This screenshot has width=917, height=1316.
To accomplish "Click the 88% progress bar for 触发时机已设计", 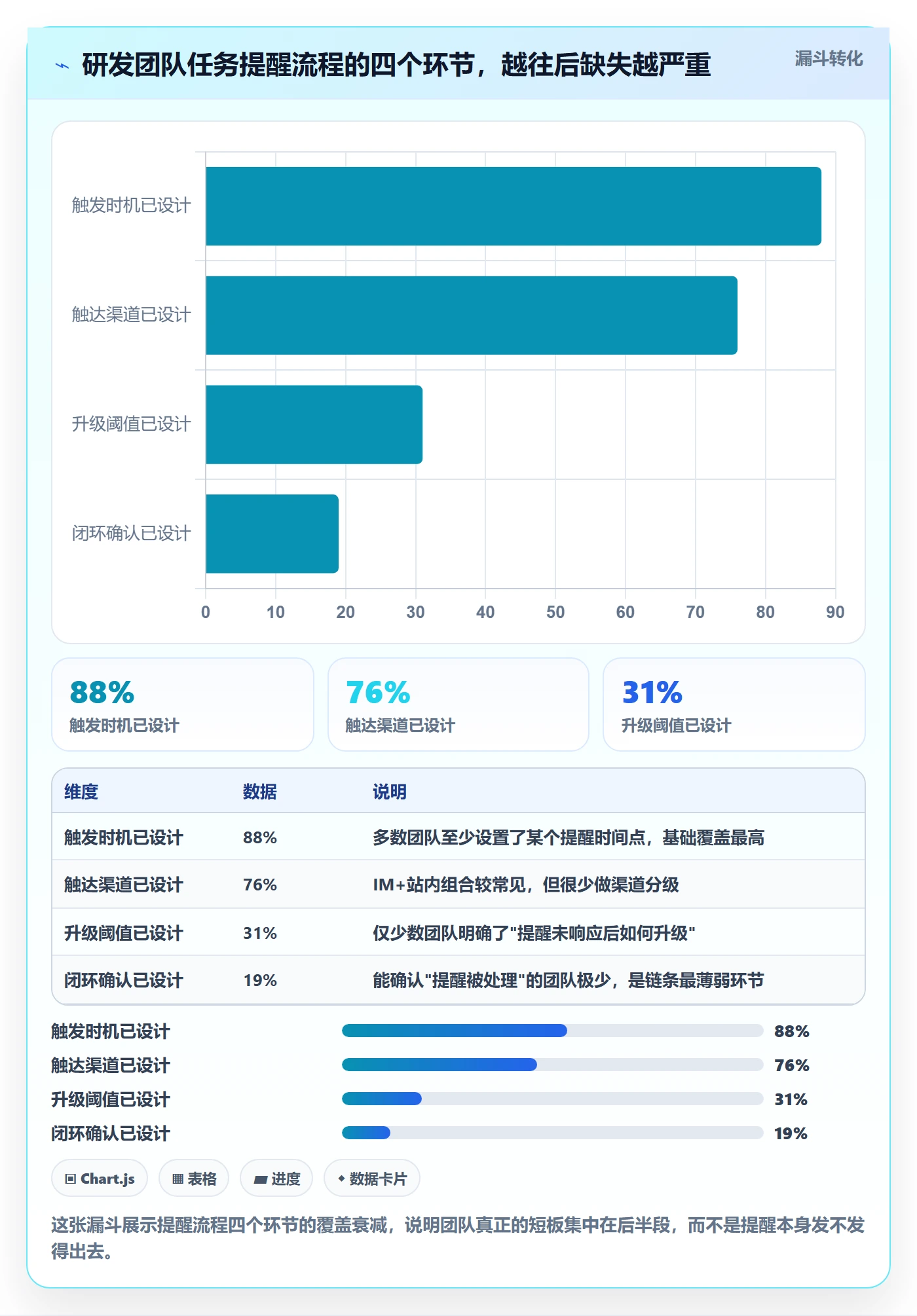I will tap(553, 1031).
